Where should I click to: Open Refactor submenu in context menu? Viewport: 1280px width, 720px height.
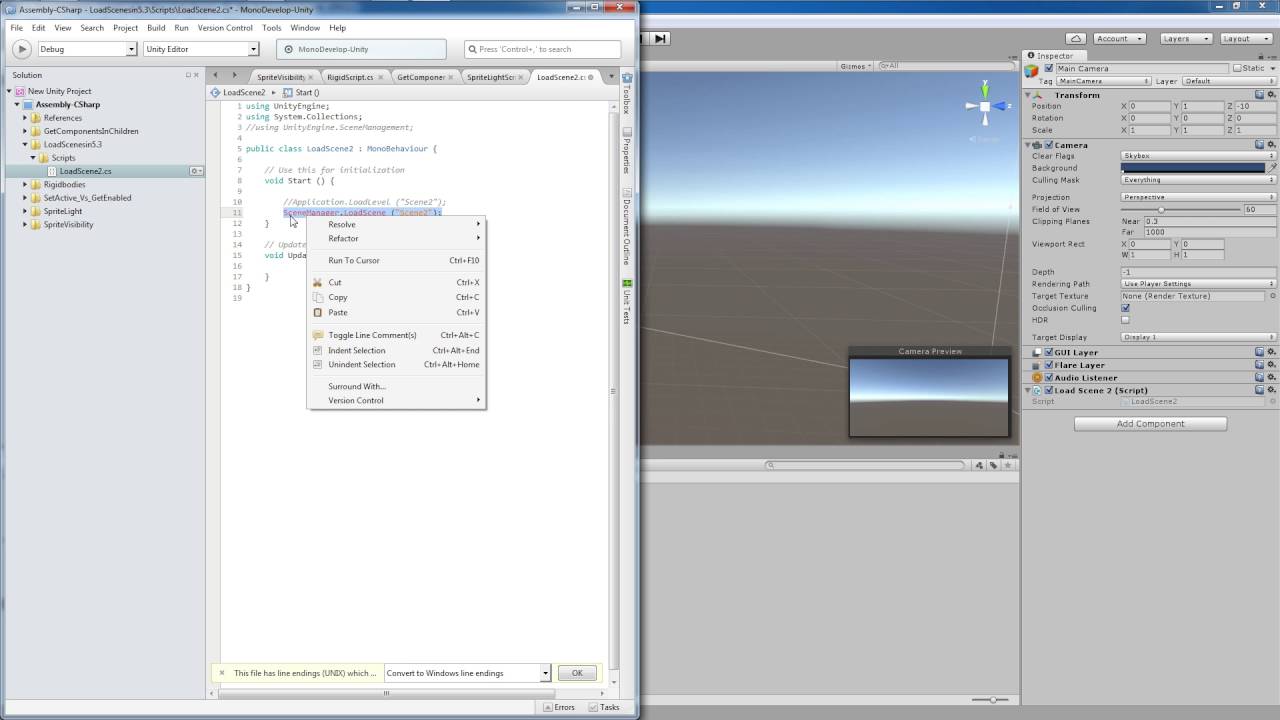pos(396,238)
